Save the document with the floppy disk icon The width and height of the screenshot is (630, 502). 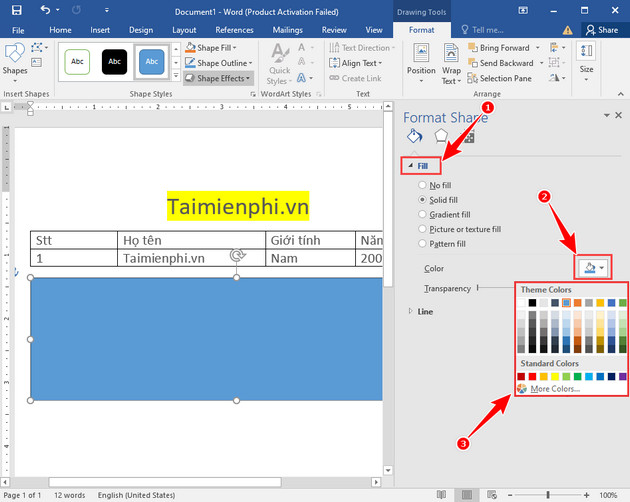(16, 10)
